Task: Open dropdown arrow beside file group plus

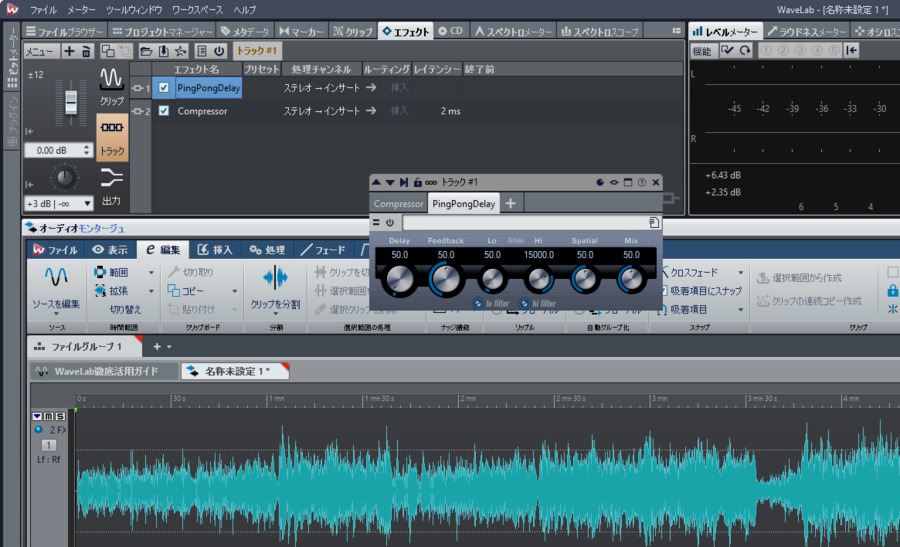Action: click(x=169, y=347)
